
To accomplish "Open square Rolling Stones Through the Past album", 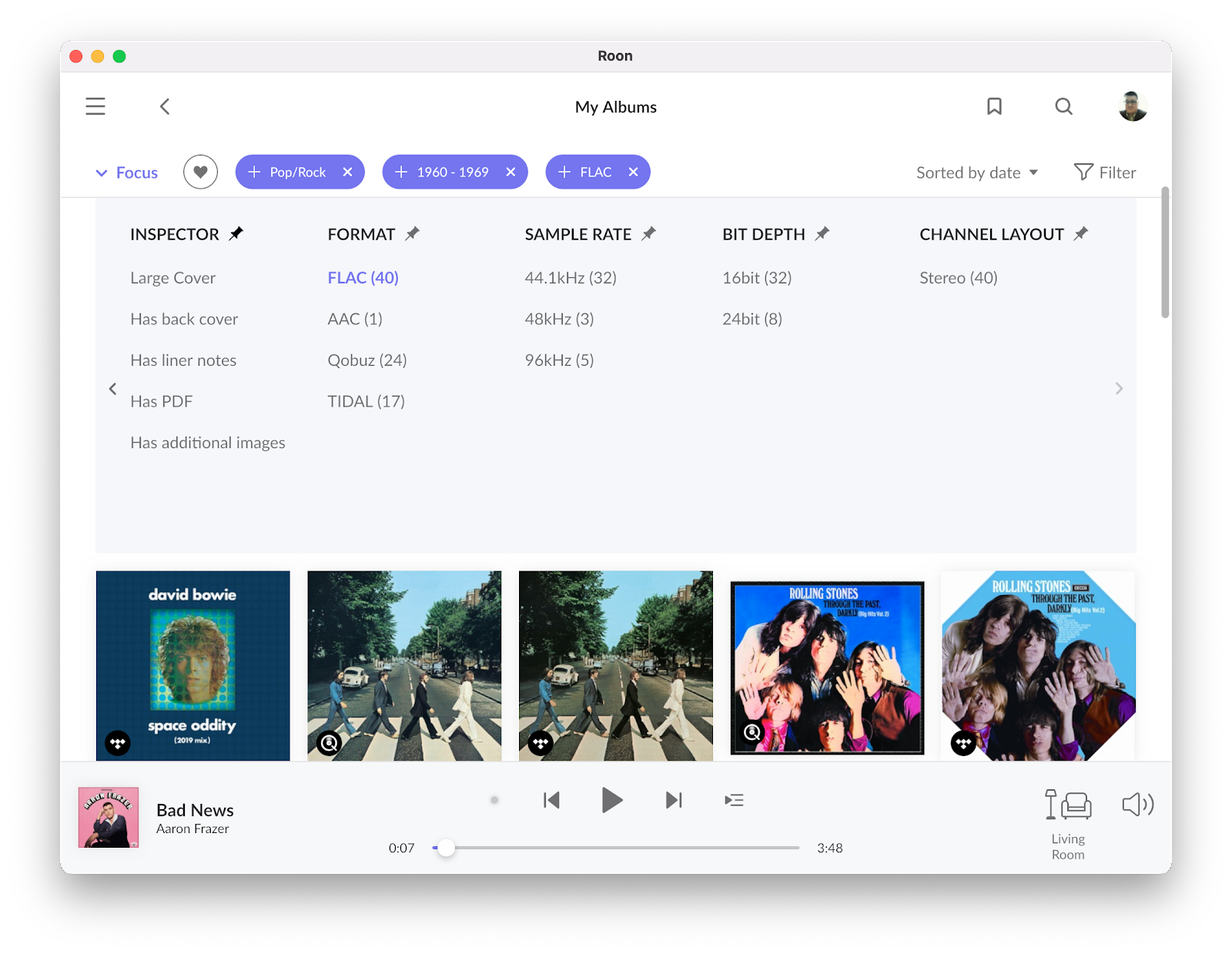I will click(827, 668).
